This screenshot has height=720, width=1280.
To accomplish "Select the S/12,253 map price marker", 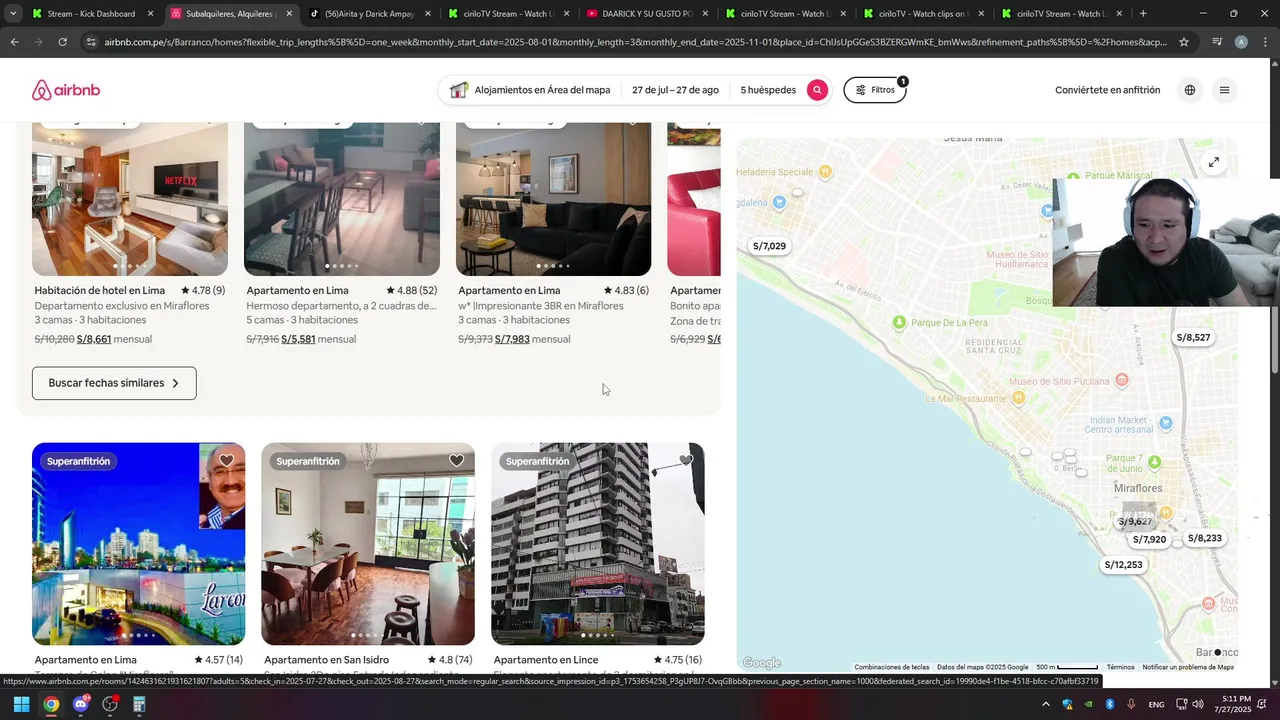I will pyautogui.click(x=1123, y=565).
